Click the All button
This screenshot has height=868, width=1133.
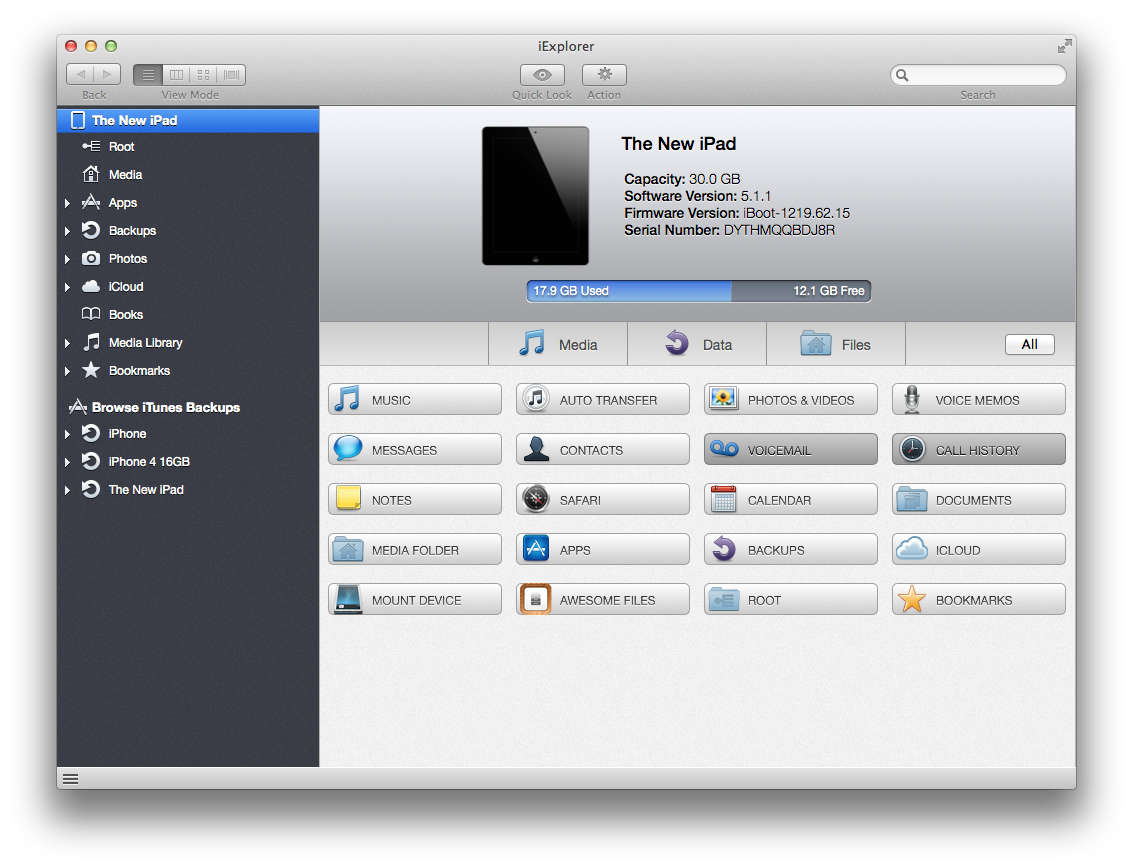(1029, 345)
